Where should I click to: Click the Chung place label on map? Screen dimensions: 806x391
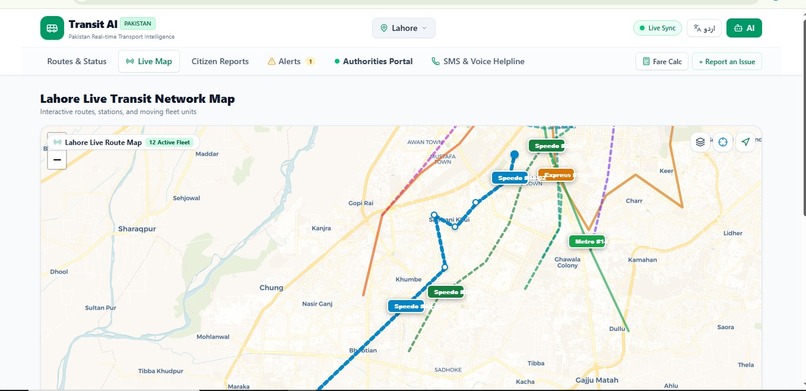coord(271,288)
